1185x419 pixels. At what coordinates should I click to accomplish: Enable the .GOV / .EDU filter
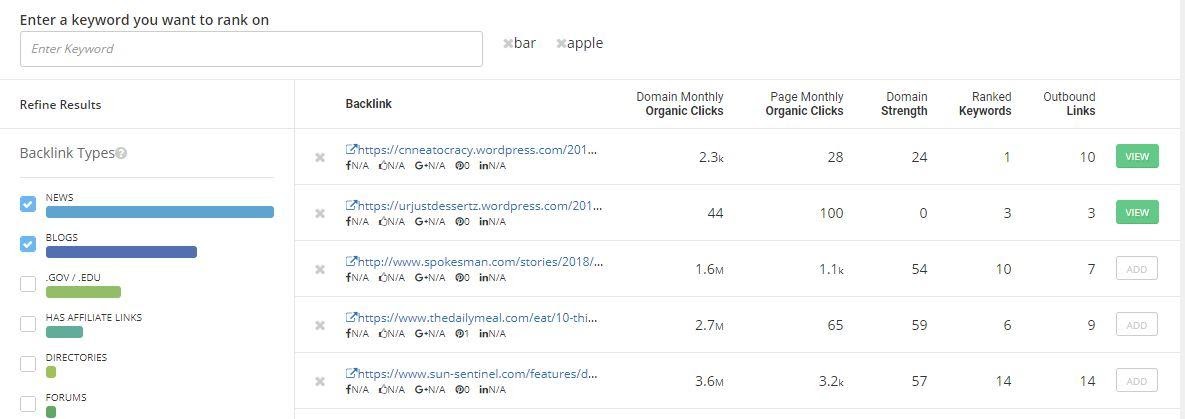pos(28,284)
